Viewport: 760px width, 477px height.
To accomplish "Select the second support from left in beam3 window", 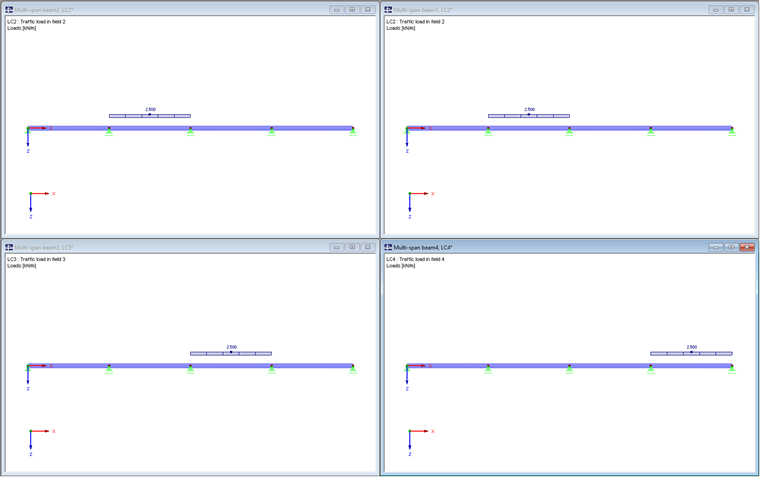I will click(x=109, y=369).
